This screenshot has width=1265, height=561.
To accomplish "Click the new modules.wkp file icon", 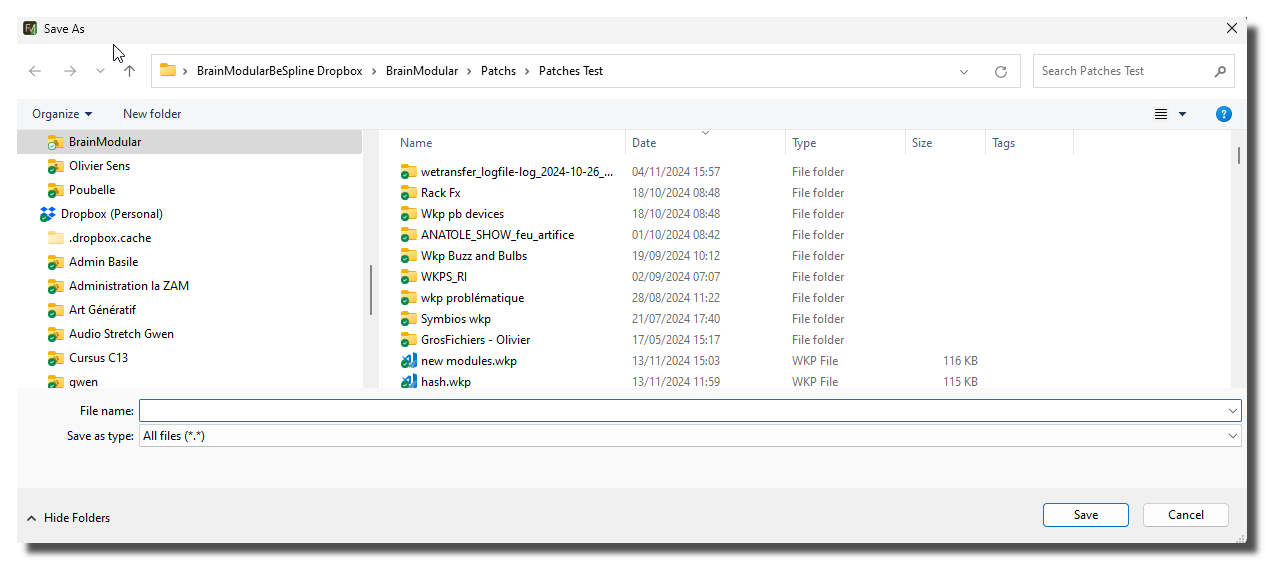I will pos(408,361).
